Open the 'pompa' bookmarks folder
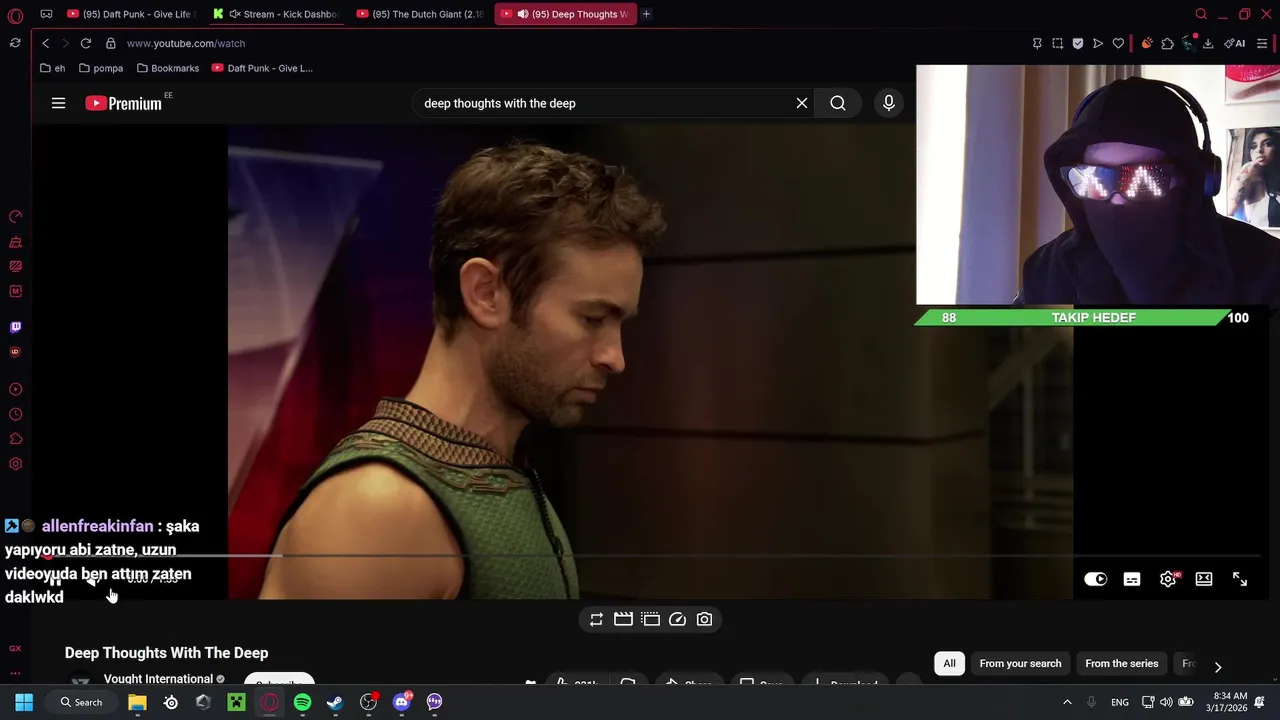 (100, 68)
